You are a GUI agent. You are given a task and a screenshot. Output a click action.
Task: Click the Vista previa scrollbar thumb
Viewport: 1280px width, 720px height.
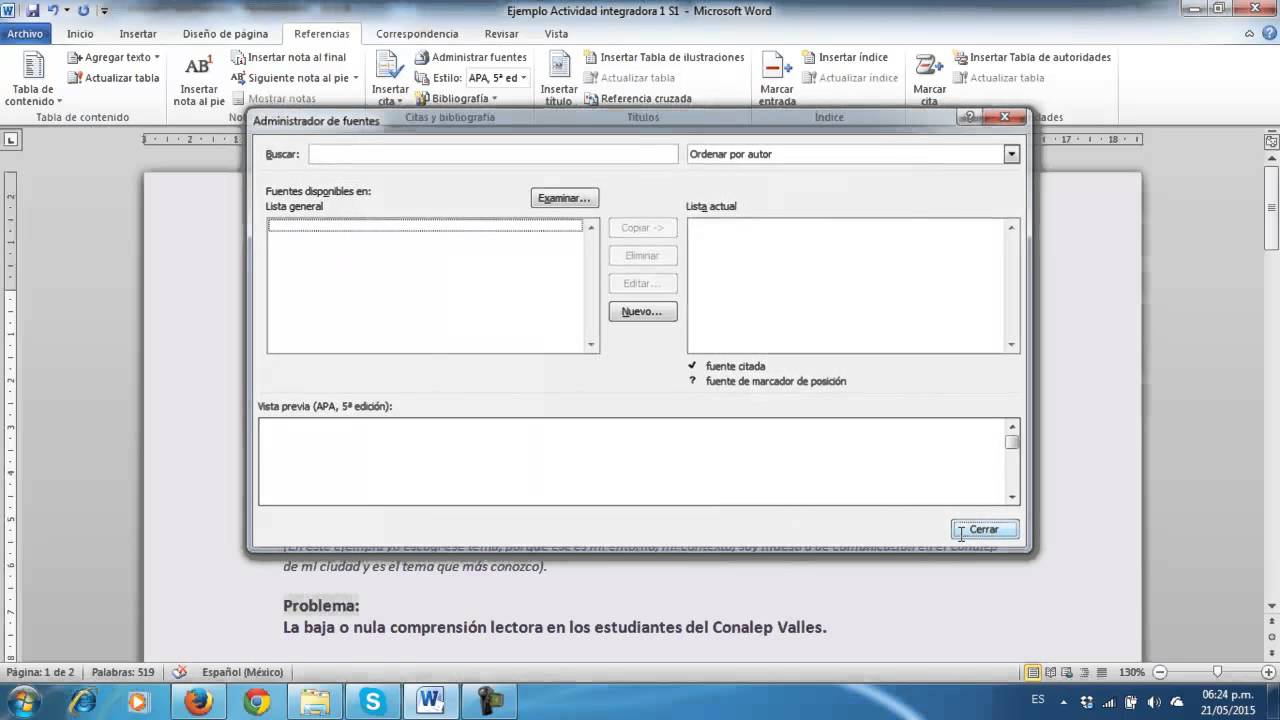coord(1012,442)
